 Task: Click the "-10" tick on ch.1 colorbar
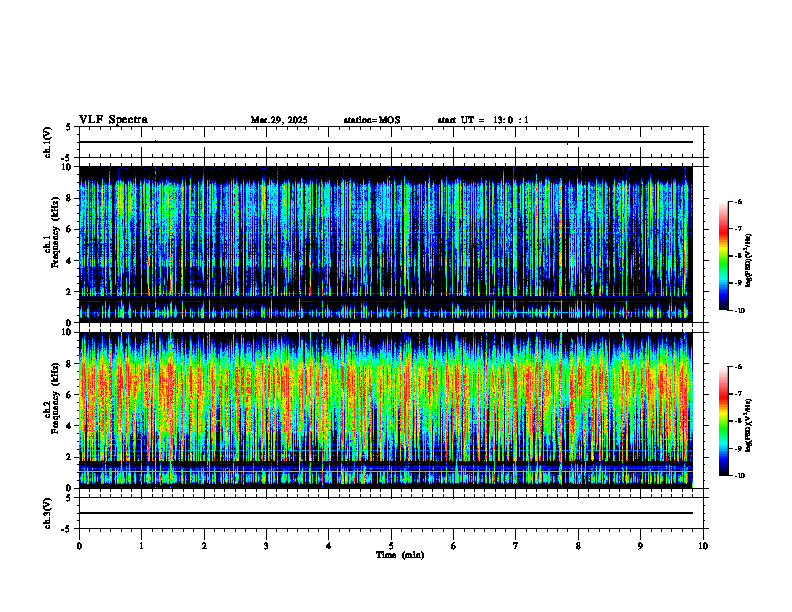click(x=739, y=311)
